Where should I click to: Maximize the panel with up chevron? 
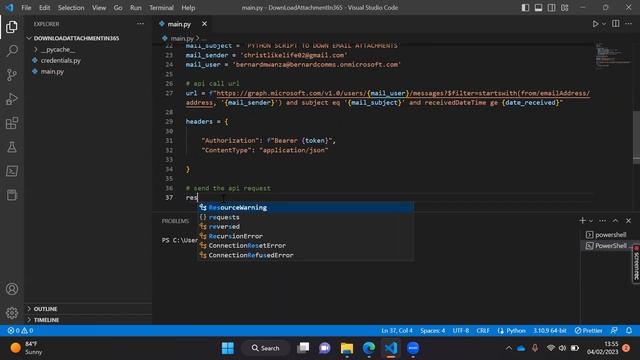(x=616, y=220)
